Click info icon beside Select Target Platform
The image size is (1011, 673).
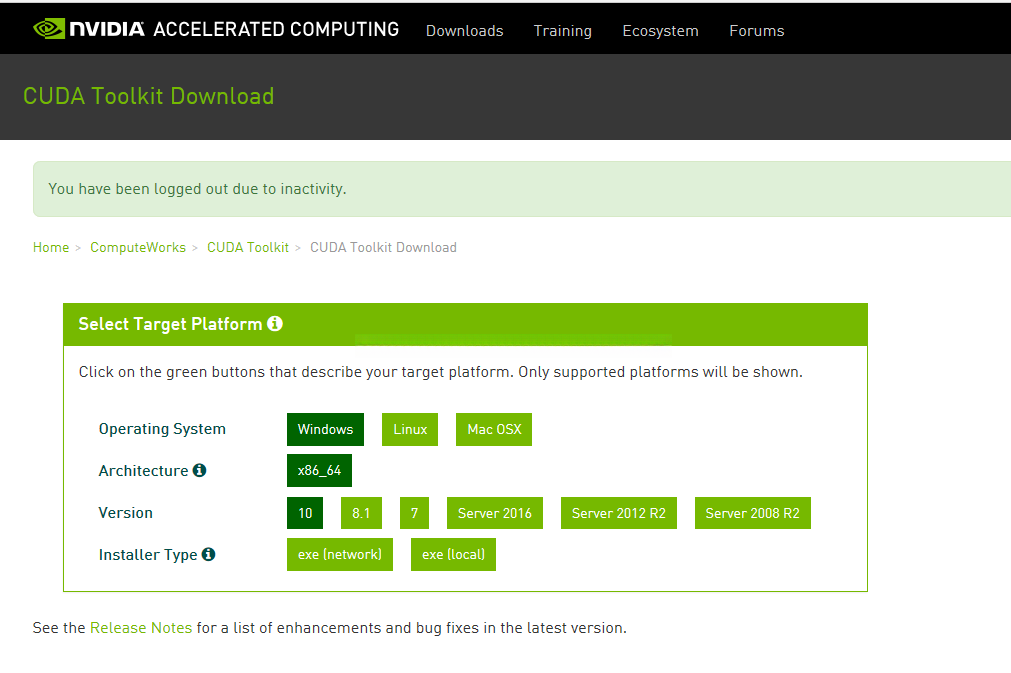click(275, 324)
